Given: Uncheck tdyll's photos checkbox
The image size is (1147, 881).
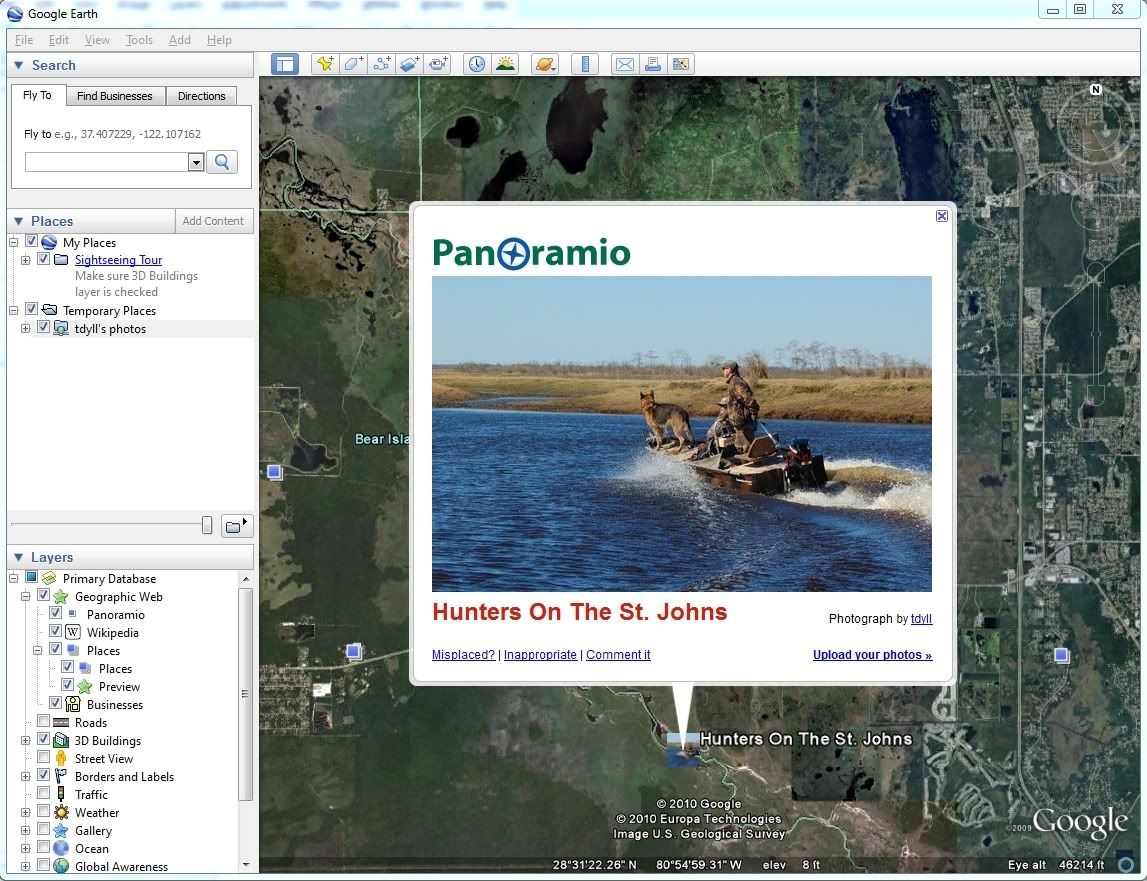Looking at the screenshot, I should tap(44, 327).
